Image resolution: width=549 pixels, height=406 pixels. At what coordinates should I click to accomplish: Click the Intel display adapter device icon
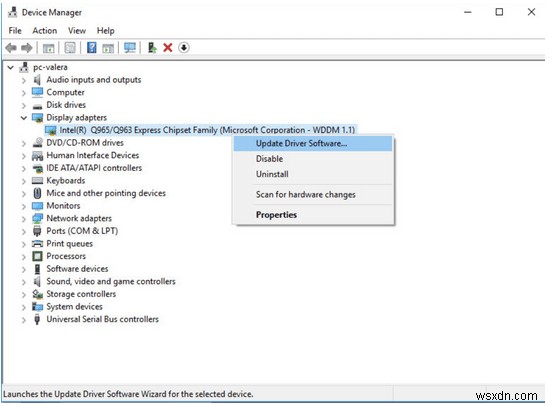coord(51,131)
